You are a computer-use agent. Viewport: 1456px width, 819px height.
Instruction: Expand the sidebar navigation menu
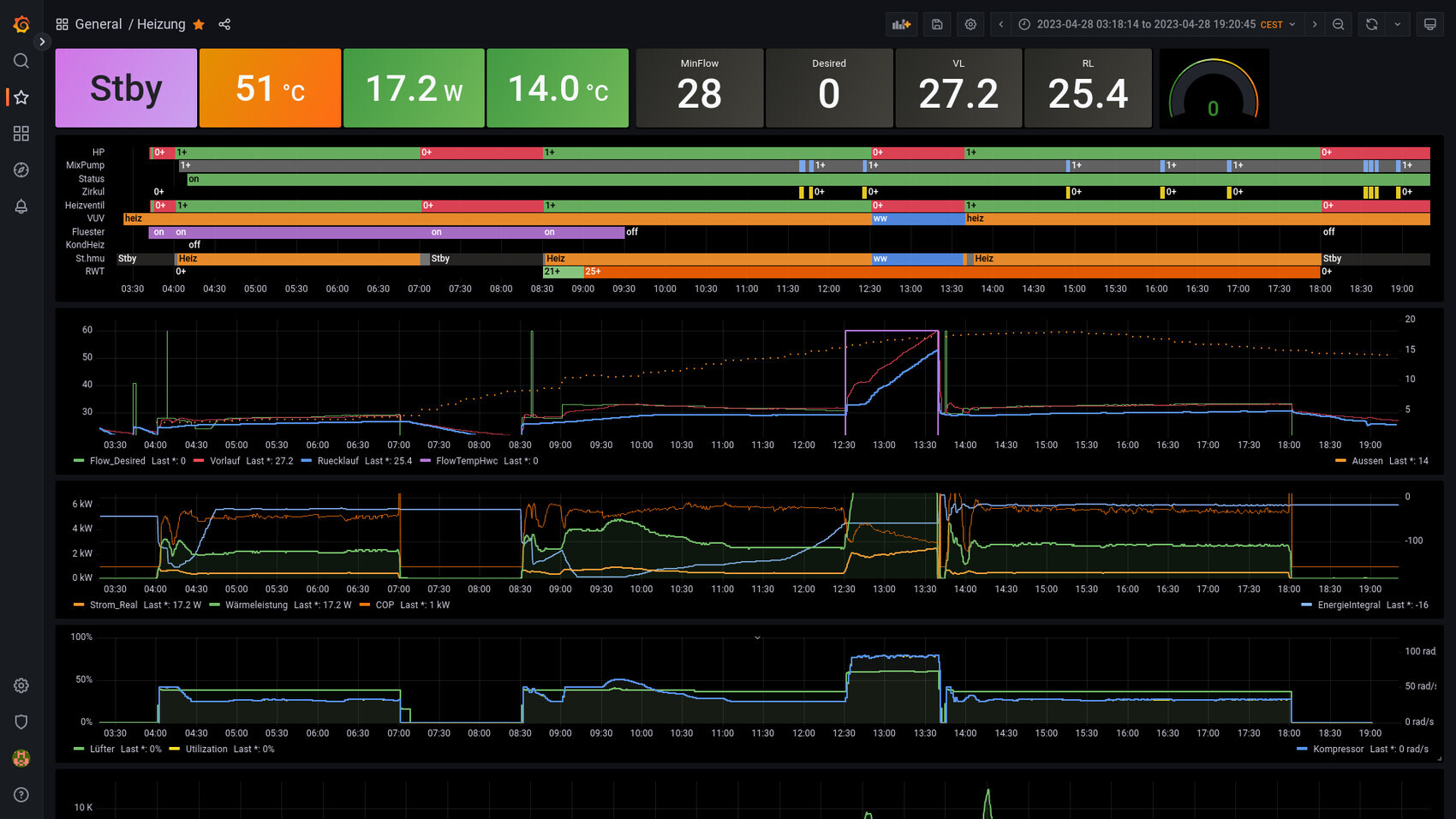(42, 41)
